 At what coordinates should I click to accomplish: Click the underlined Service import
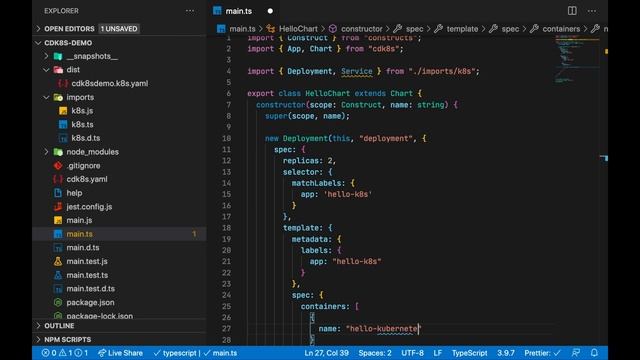(x=357, y=71)
